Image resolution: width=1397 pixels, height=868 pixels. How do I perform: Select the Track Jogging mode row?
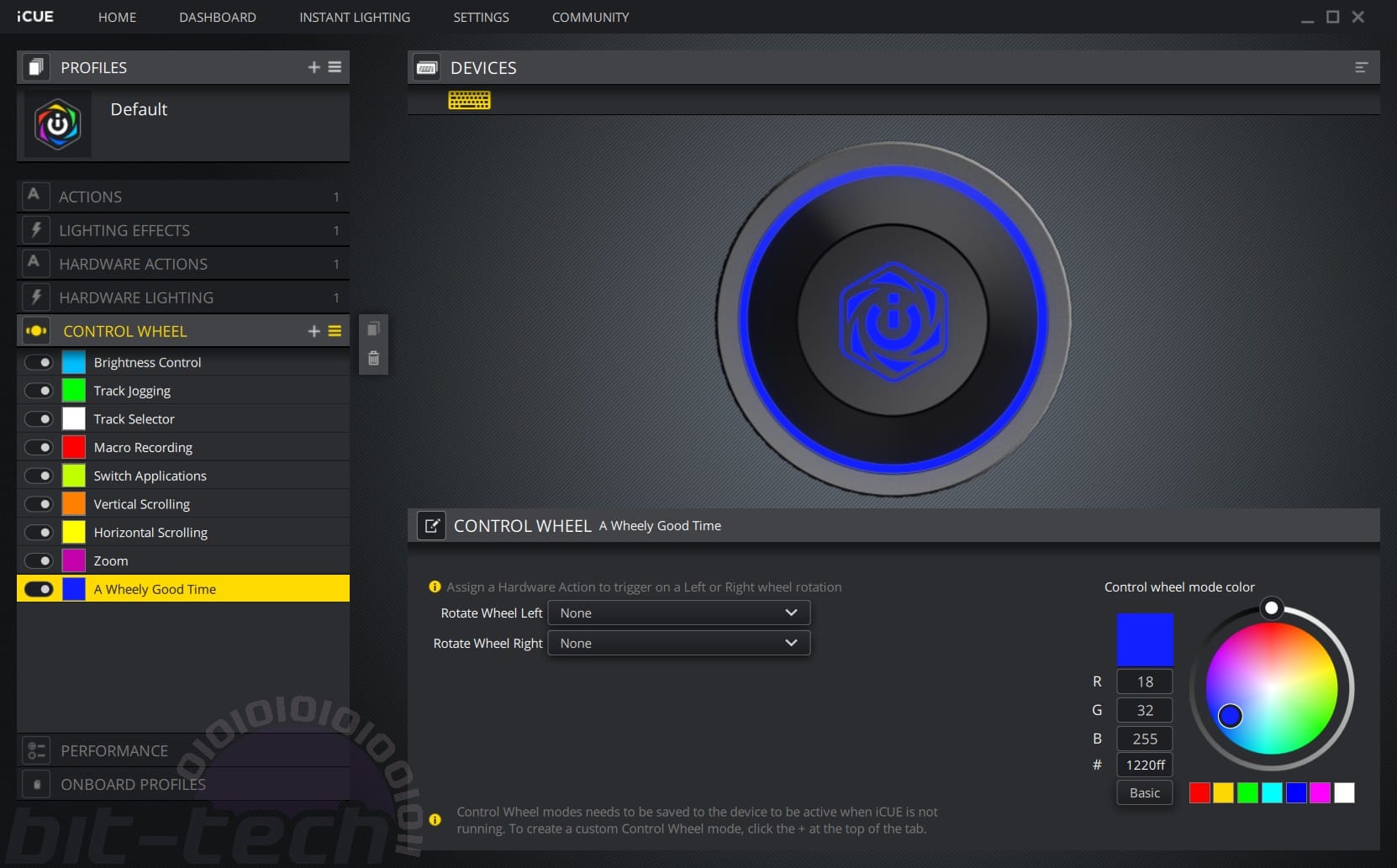click(x=183, y=391)
